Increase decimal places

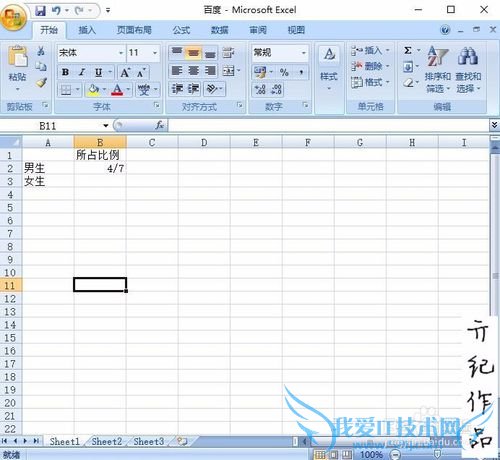(260, 89)
